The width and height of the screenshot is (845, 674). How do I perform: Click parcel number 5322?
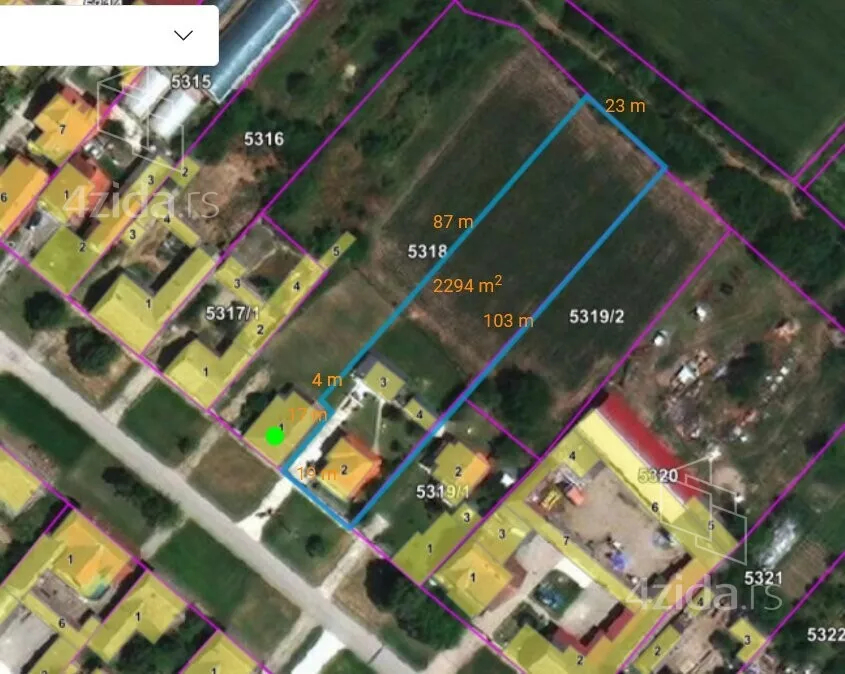coord(825,634)
